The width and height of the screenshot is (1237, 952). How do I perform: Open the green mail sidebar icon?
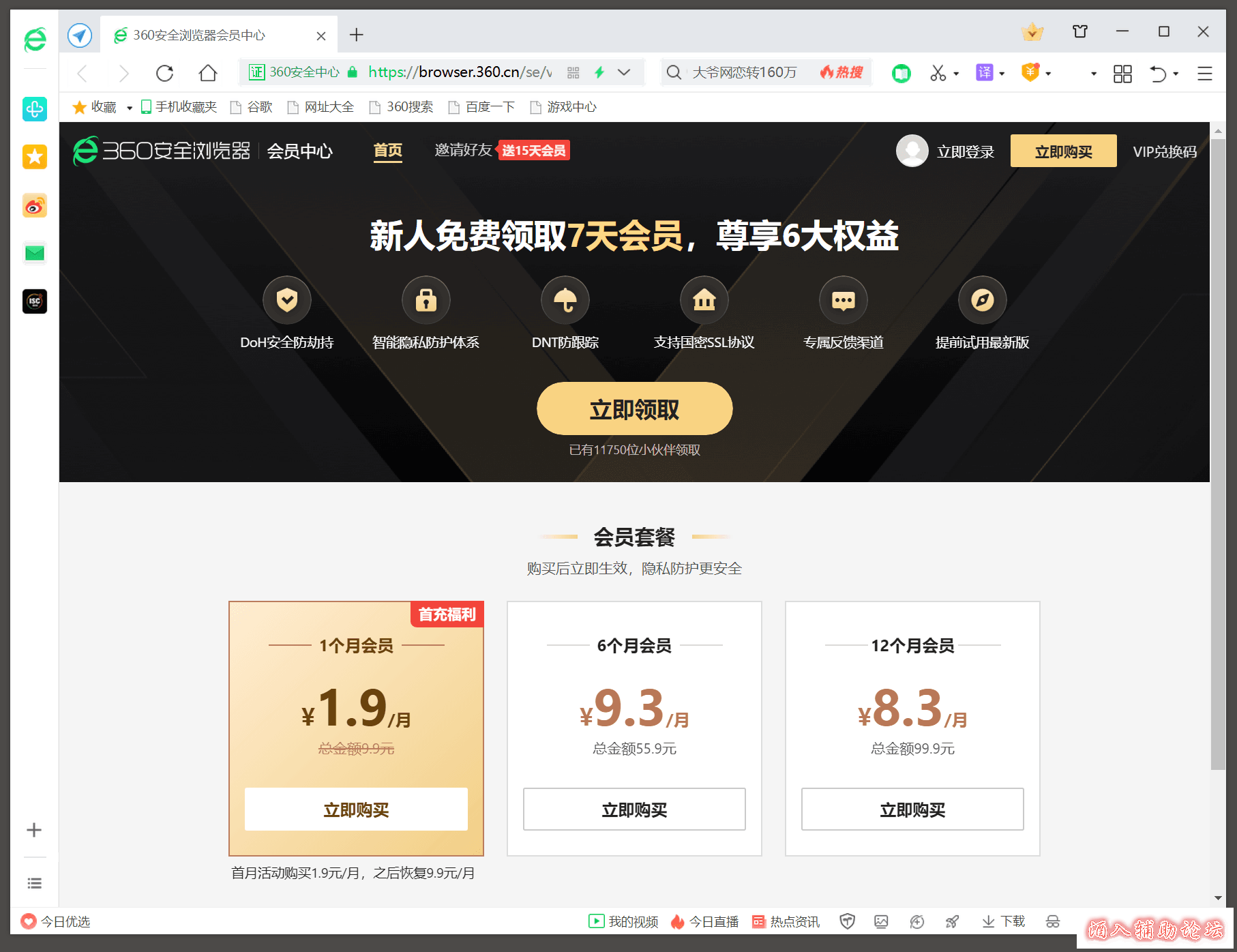coord(35,254)
